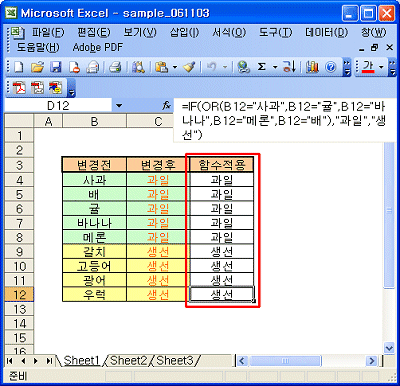Screen dimensions: 400x386
Task: Open Excel Help question mark icon
Action: click(x=331, y=67)
